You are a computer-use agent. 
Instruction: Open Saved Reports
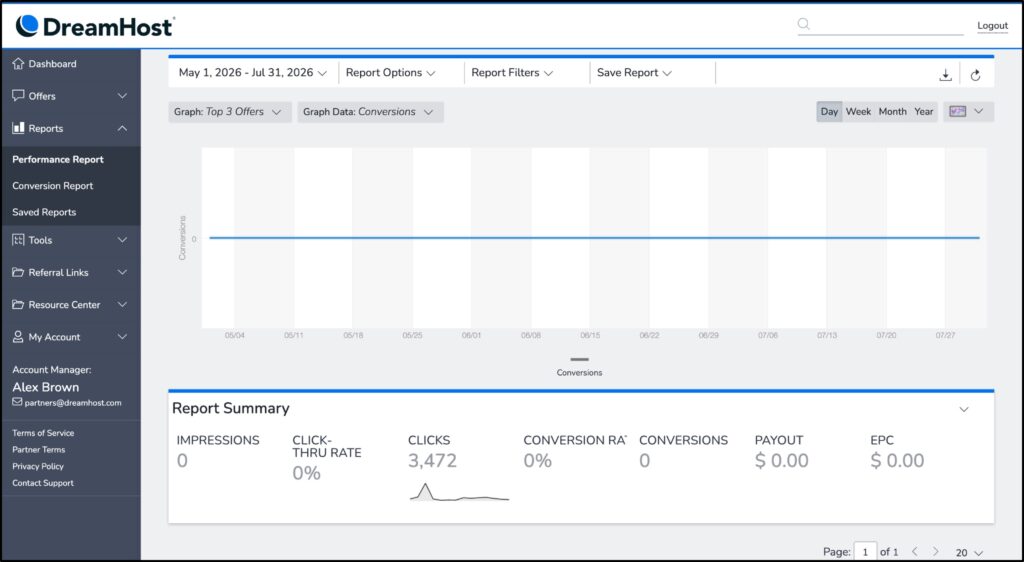click(x=44, y=212)
